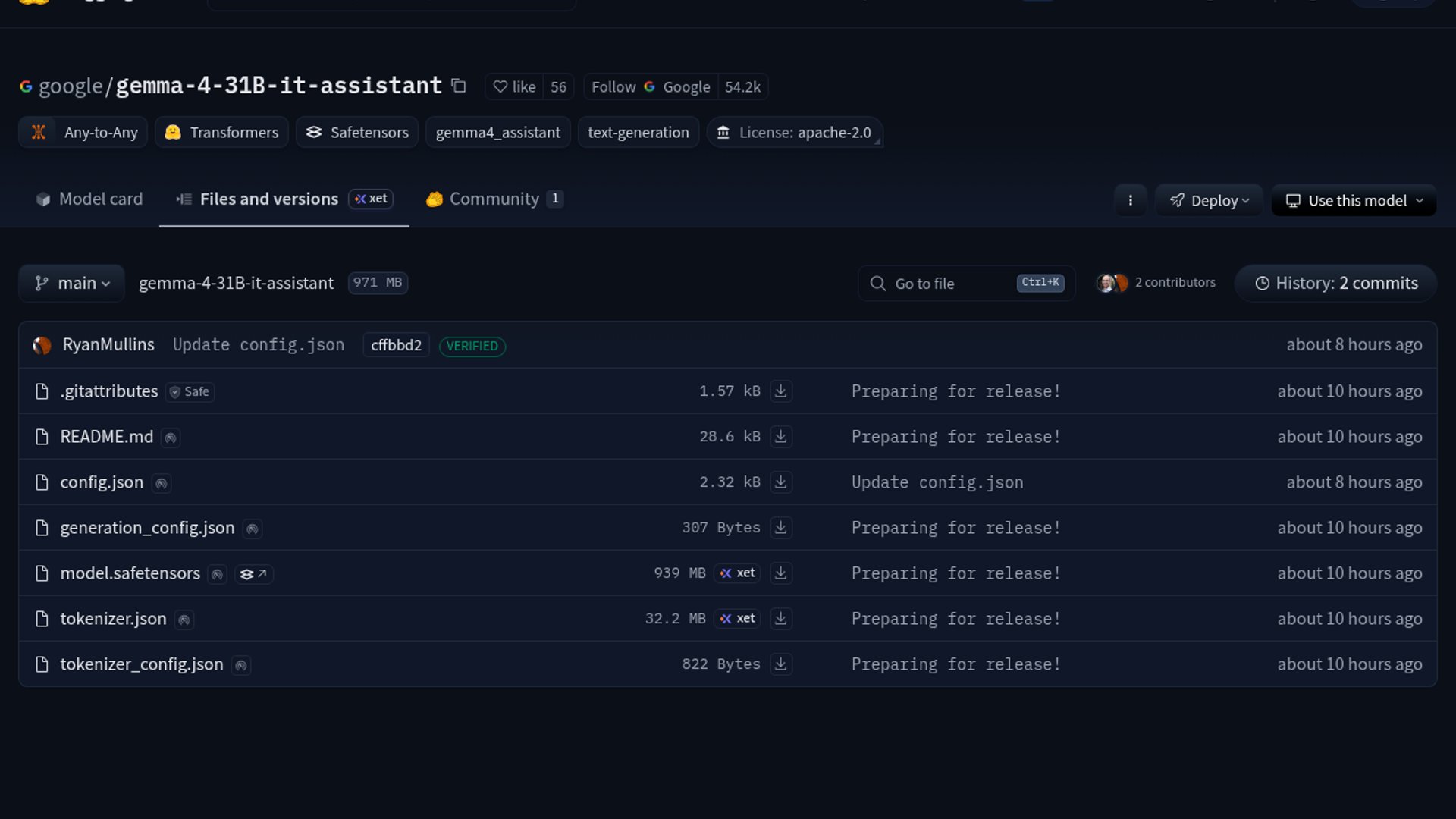Viewport: 1456px width, 819px height.
Task: Follow the Google organization
Action: coord(651,87)
